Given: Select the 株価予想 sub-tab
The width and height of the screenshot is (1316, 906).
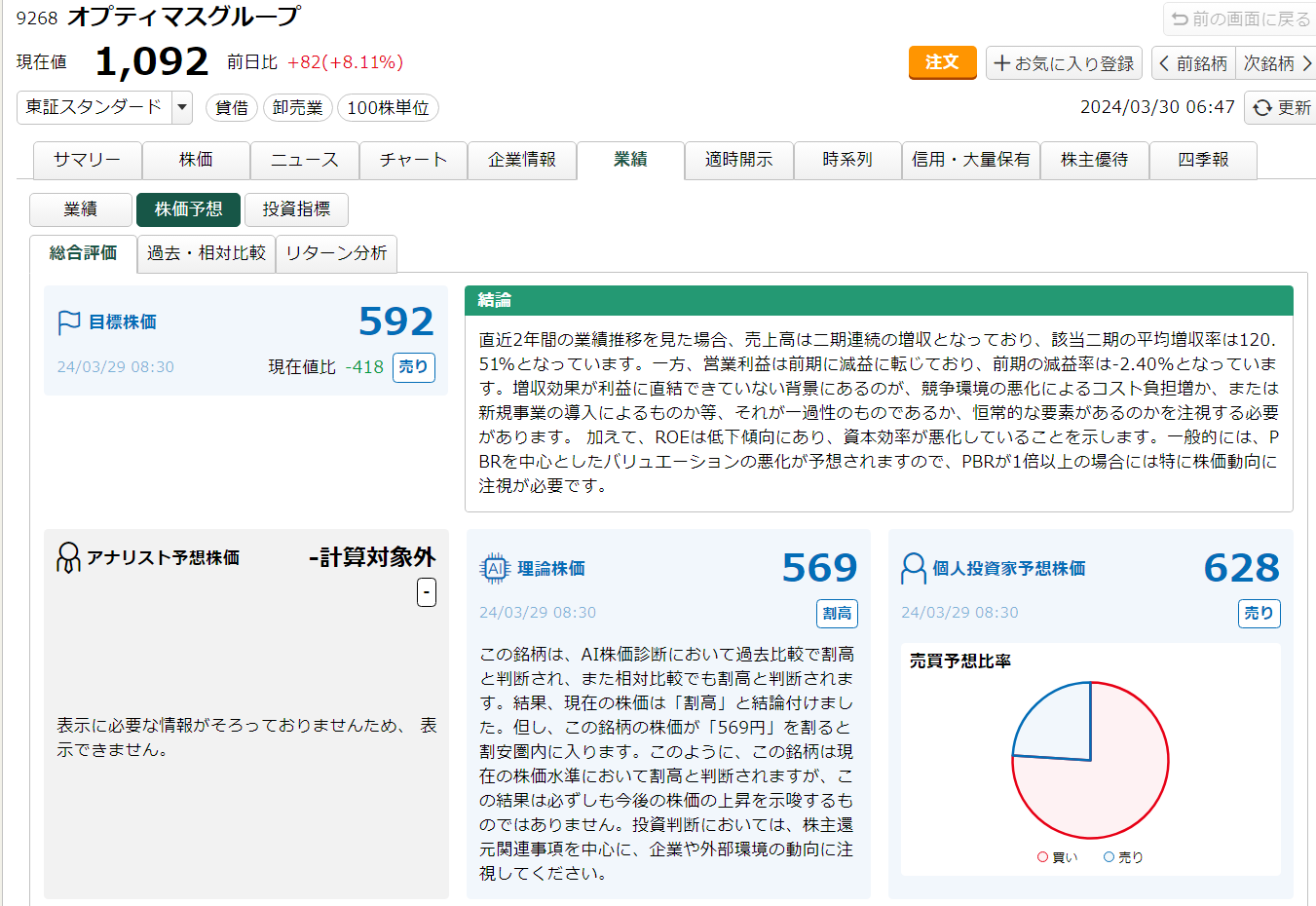Looking at the screenshot, I should point(188,209).
